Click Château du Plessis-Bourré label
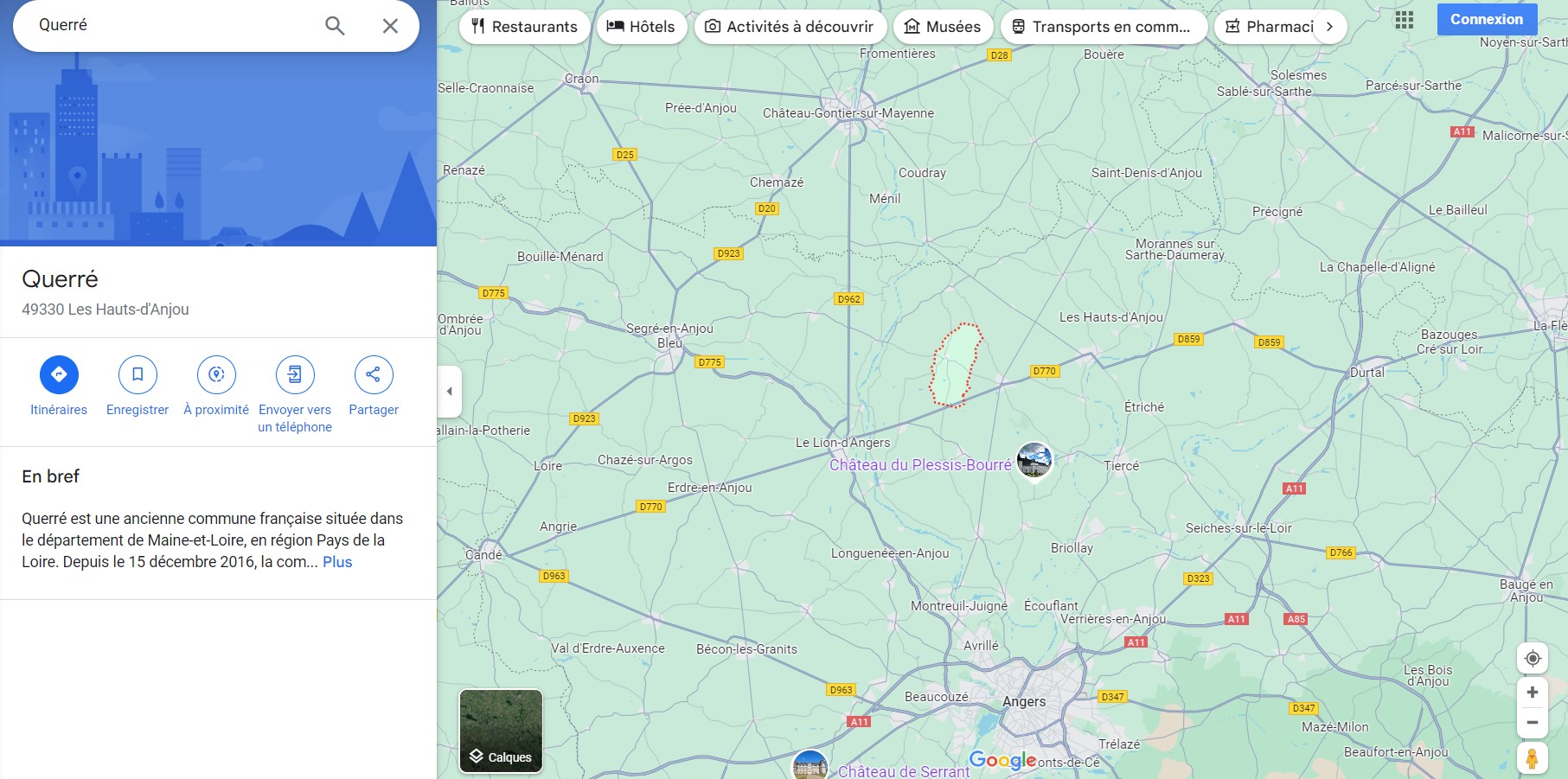 pos(920,465)
